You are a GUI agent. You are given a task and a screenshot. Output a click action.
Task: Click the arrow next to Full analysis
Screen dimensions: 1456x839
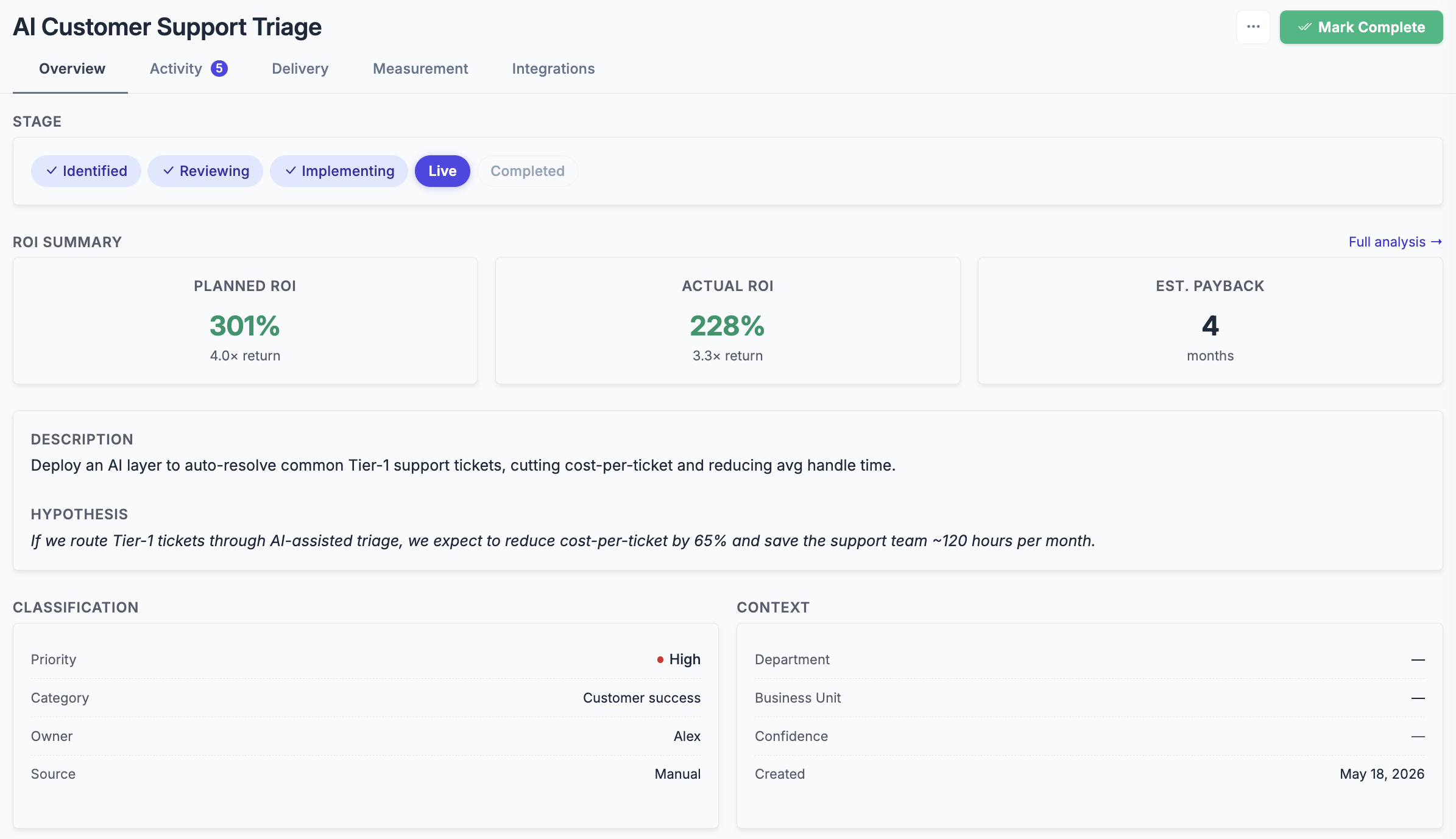click(x=1437, y=242)
